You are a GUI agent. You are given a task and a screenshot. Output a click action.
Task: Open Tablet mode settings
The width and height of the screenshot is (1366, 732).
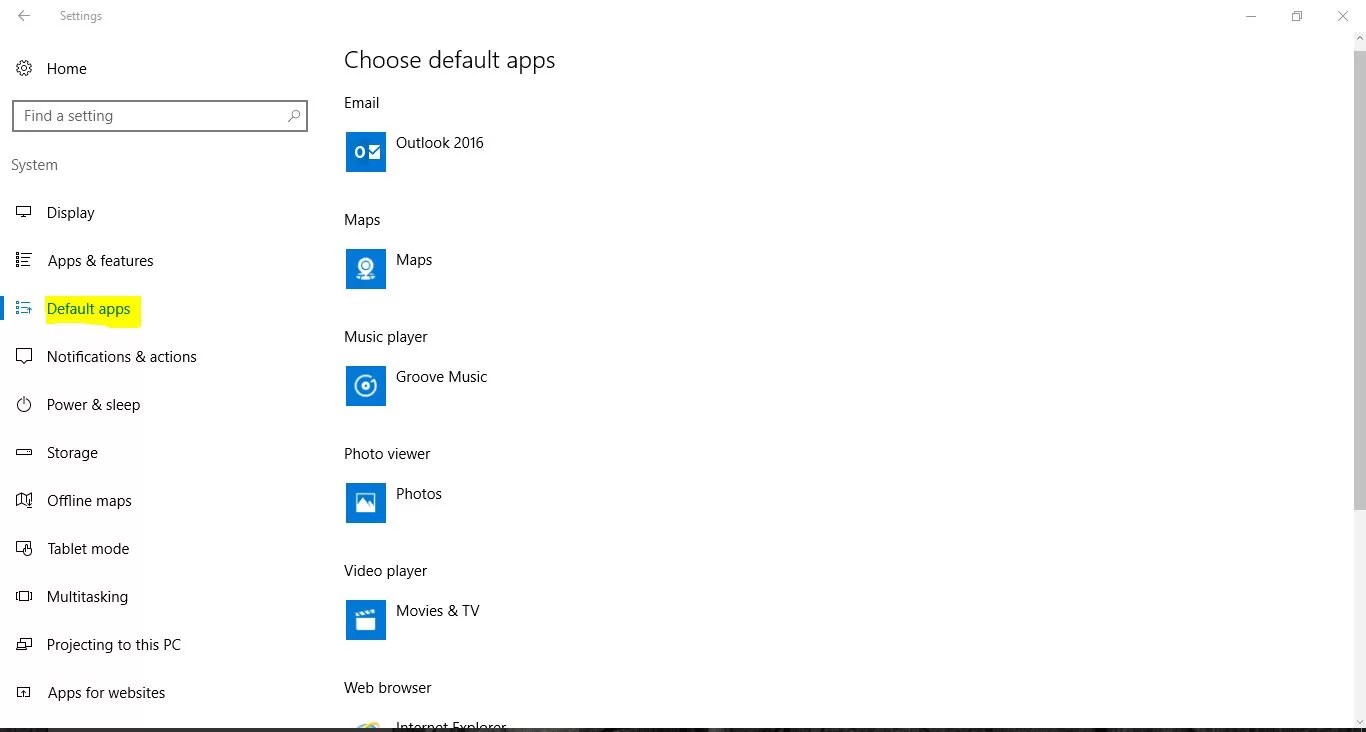(88, 549)
